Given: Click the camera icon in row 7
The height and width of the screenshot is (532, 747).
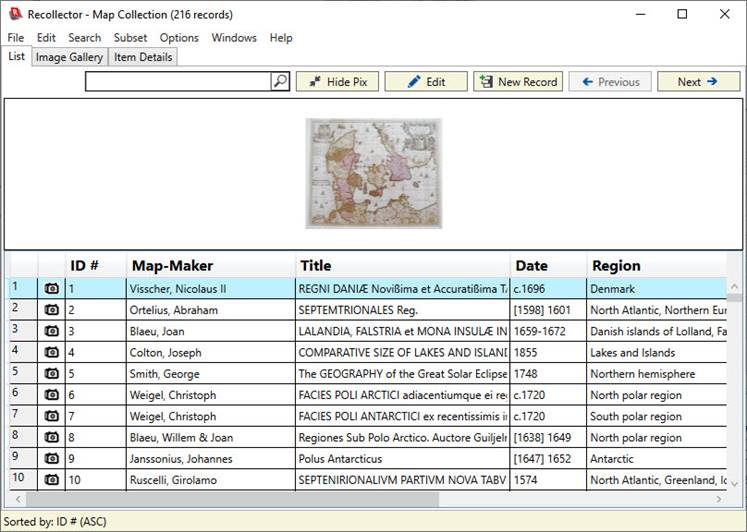Looking at the screenshot, I should click(51, 416).
